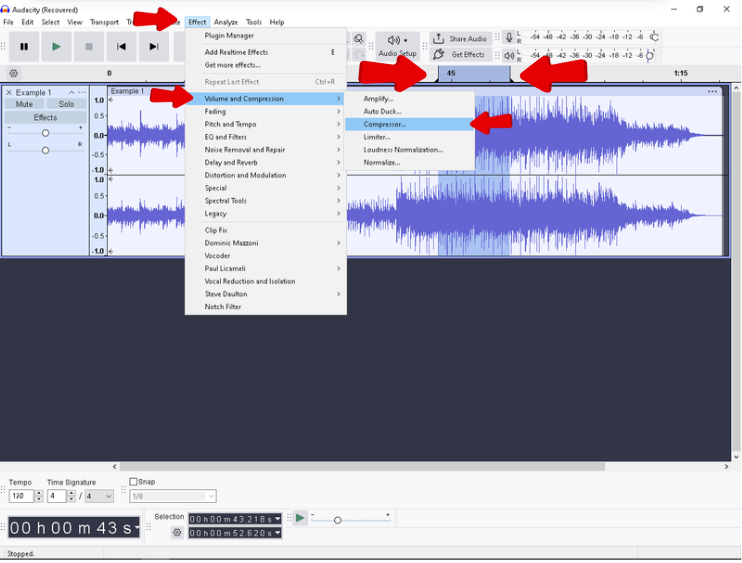Enable the Snap checkbox
The image size is (742, 563).
point(134,482)
